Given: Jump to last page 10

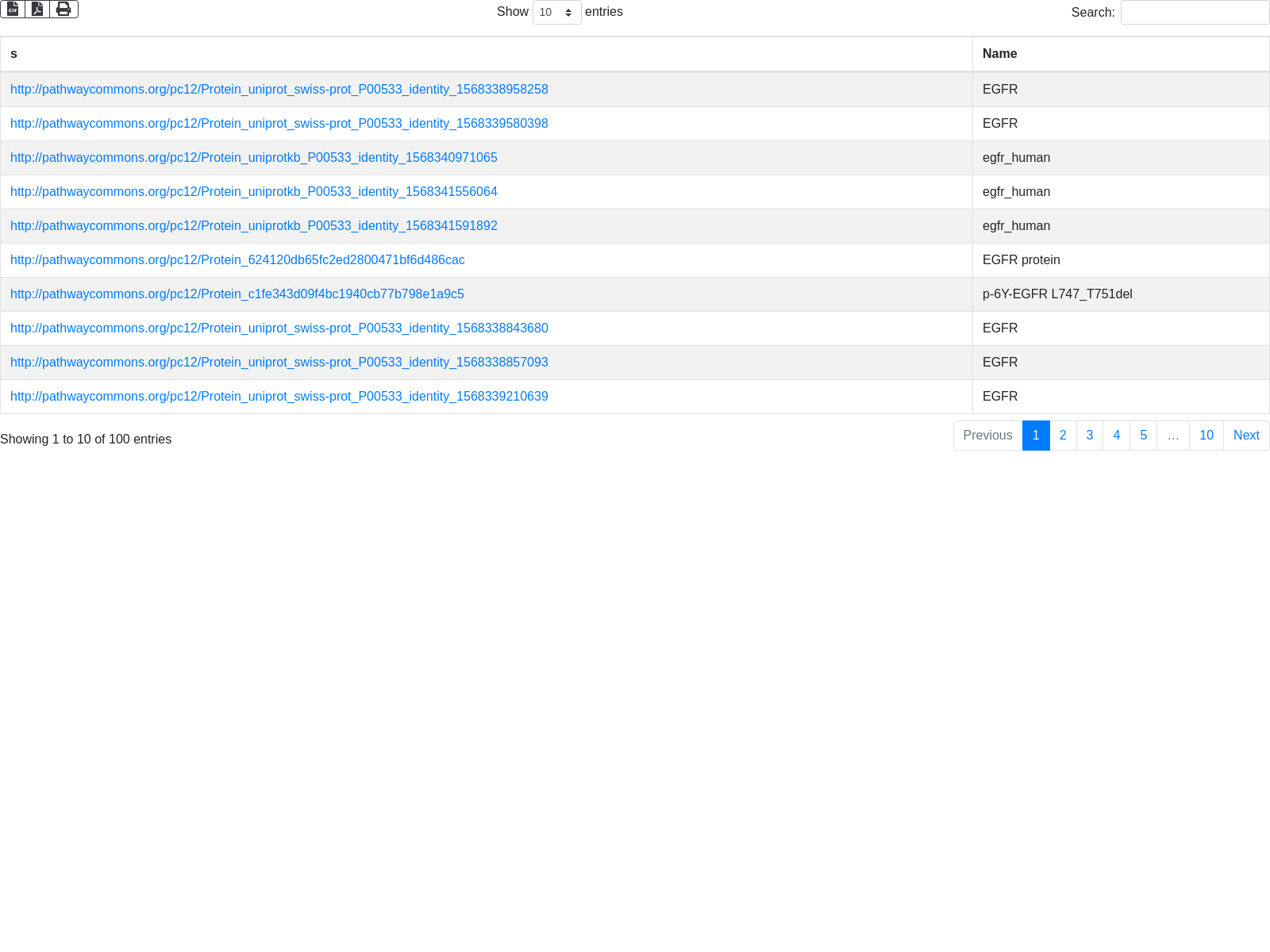Looking at the screenshot, I should point(1206,436).
